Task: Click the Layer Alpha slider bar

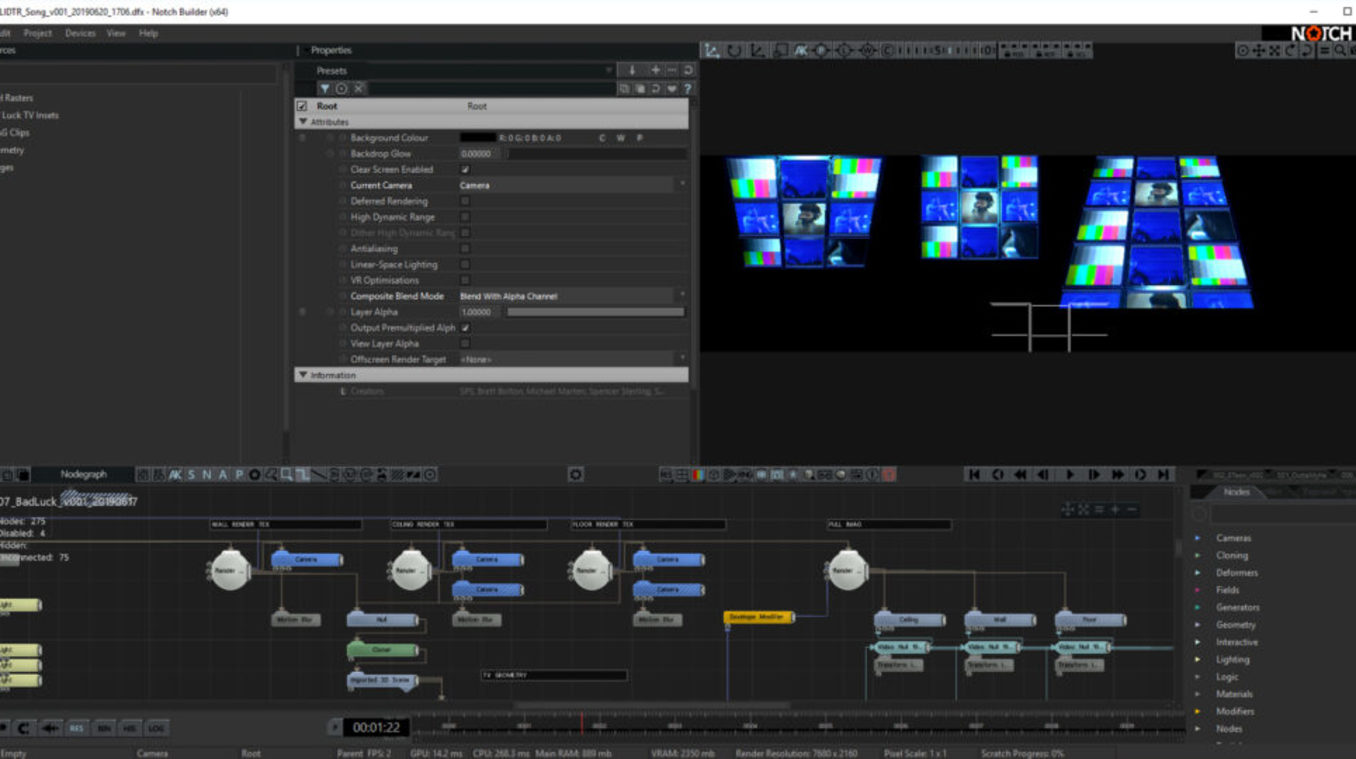Action: [x=595, y=313]
